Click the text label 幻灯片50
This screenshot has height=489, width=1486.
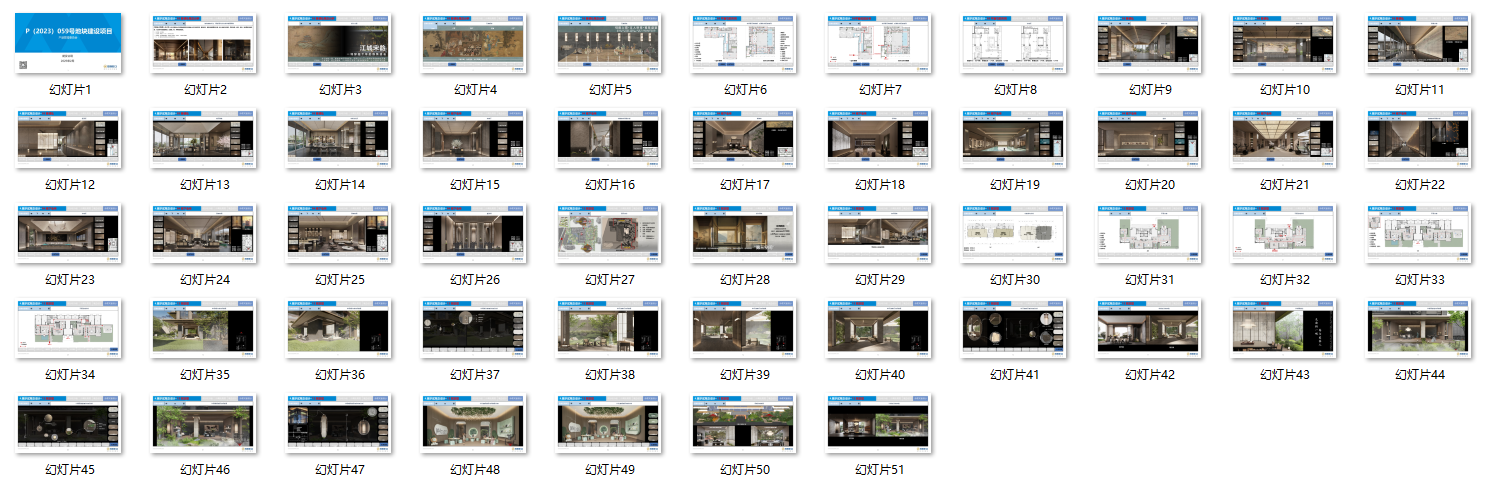pyautogui.click(x=746, y=470)
